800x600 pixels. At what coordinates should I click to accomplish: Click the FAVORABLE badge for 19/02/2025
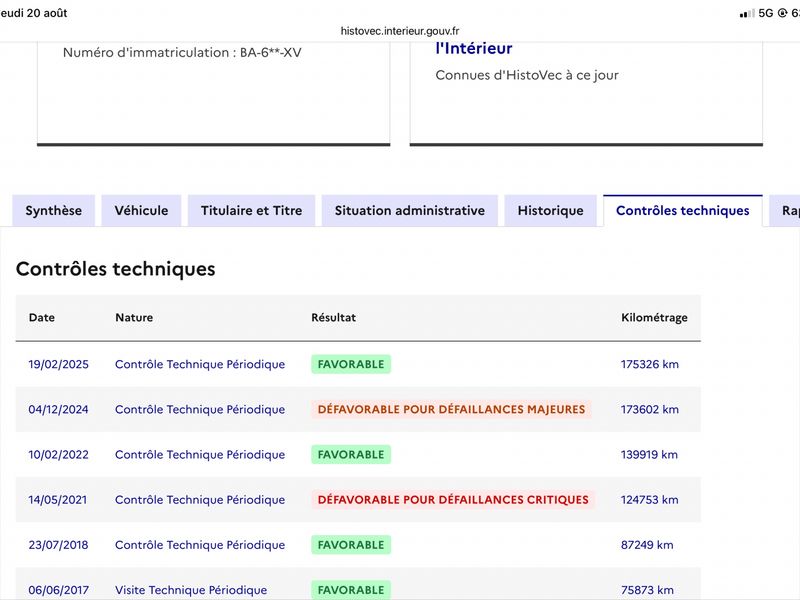coord(351,364)
